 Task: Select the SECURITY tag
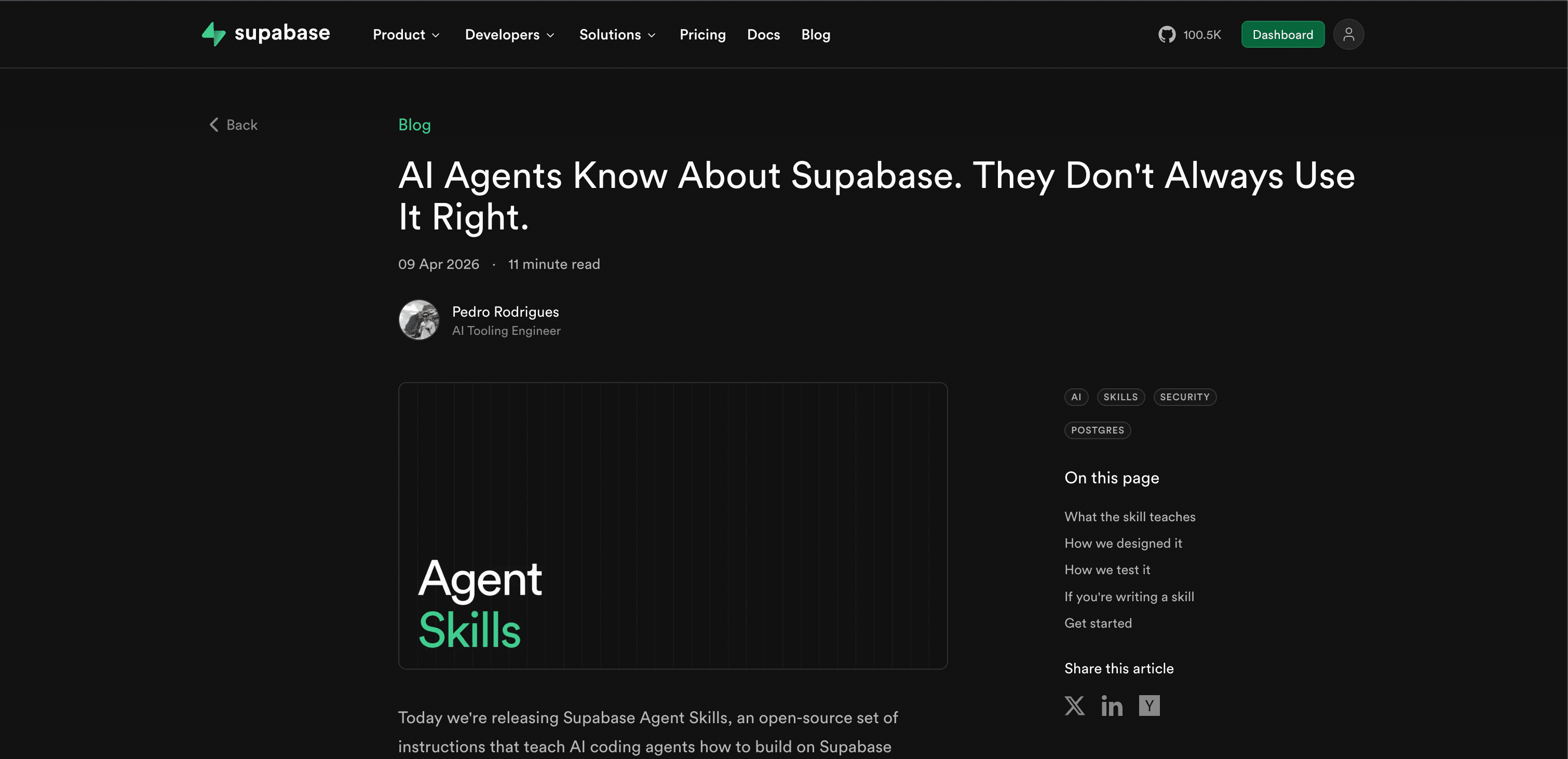pyautogui.click(x=1184, y=397)
